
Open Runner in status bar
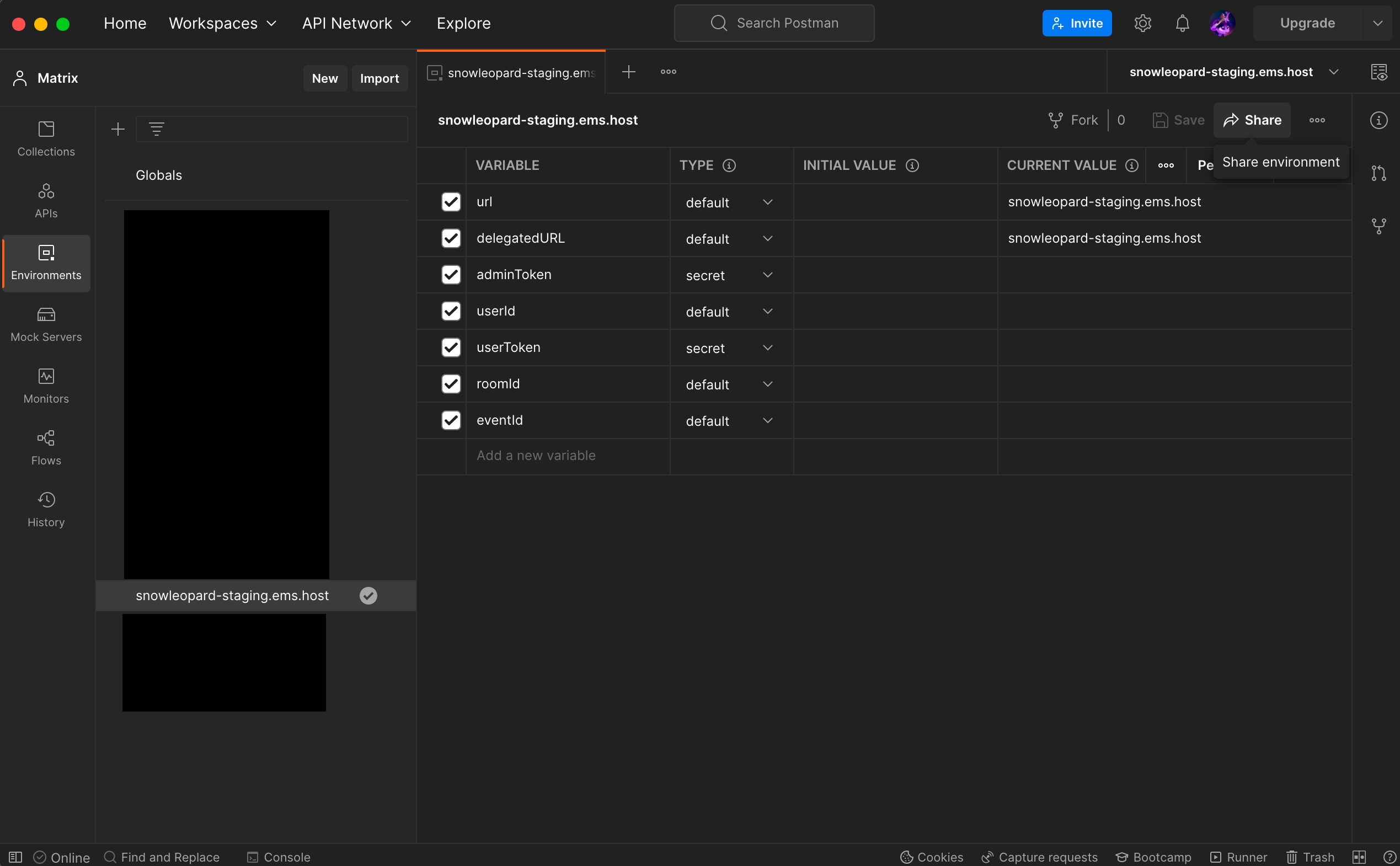(x=1238, y=857)
